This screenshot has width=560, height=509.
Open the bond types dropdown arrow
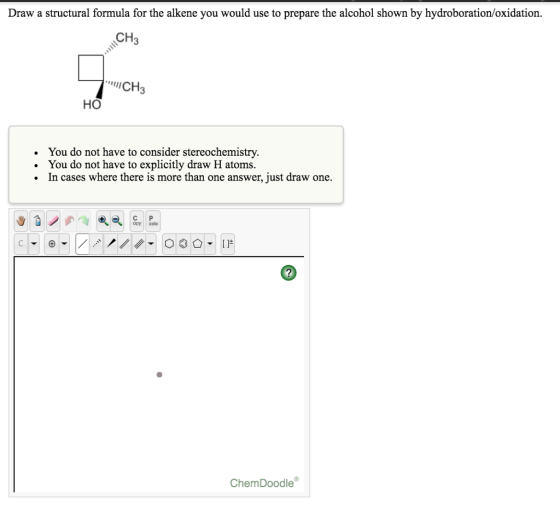(151, 244)
